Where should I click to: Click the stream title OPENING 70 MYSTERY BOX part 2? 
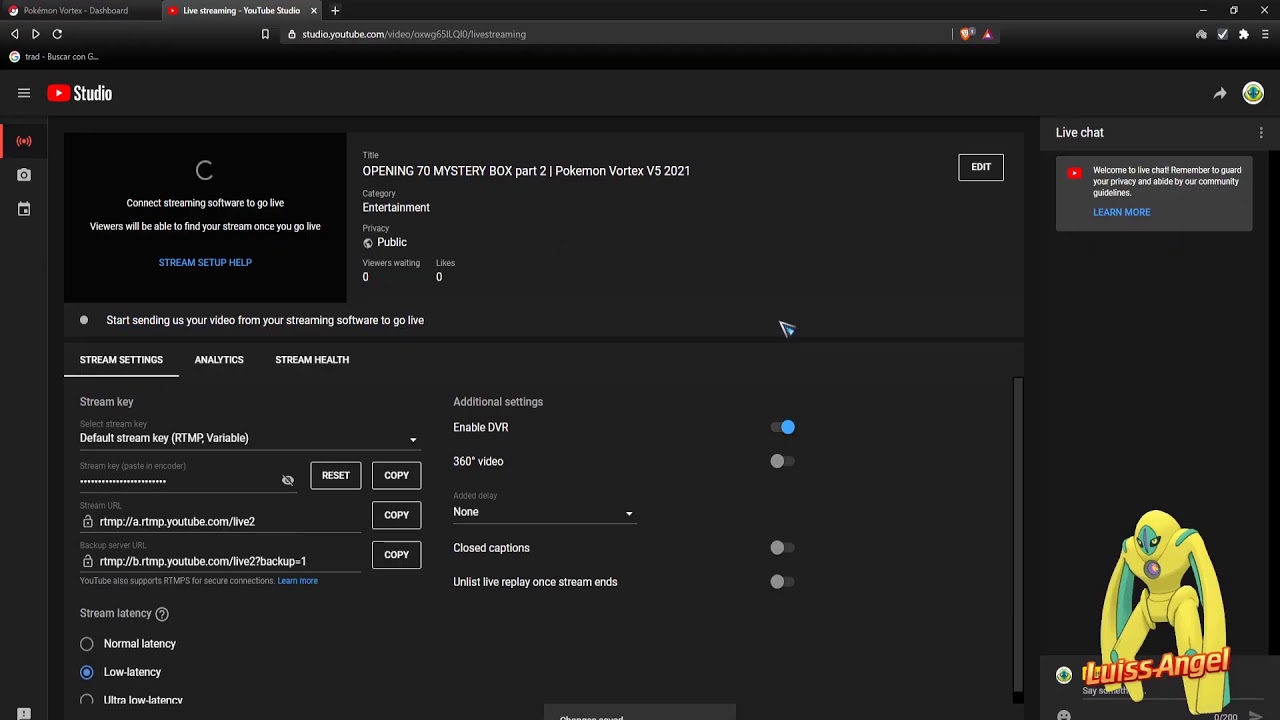526,171
